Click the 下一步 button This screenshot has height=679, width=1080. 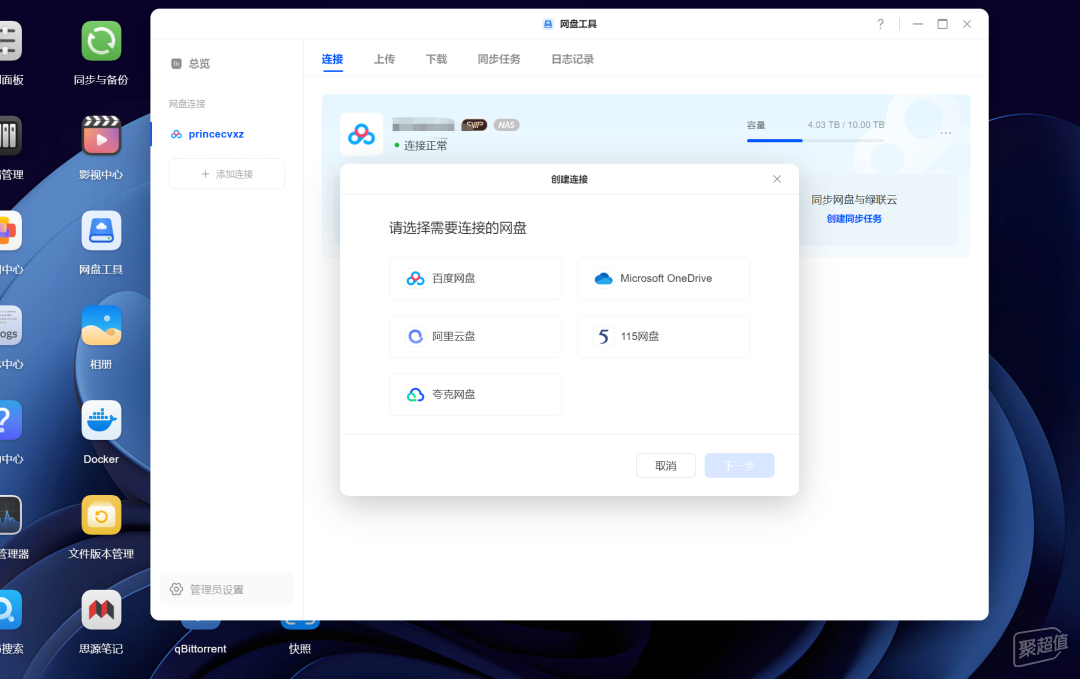tap(739, 466)
